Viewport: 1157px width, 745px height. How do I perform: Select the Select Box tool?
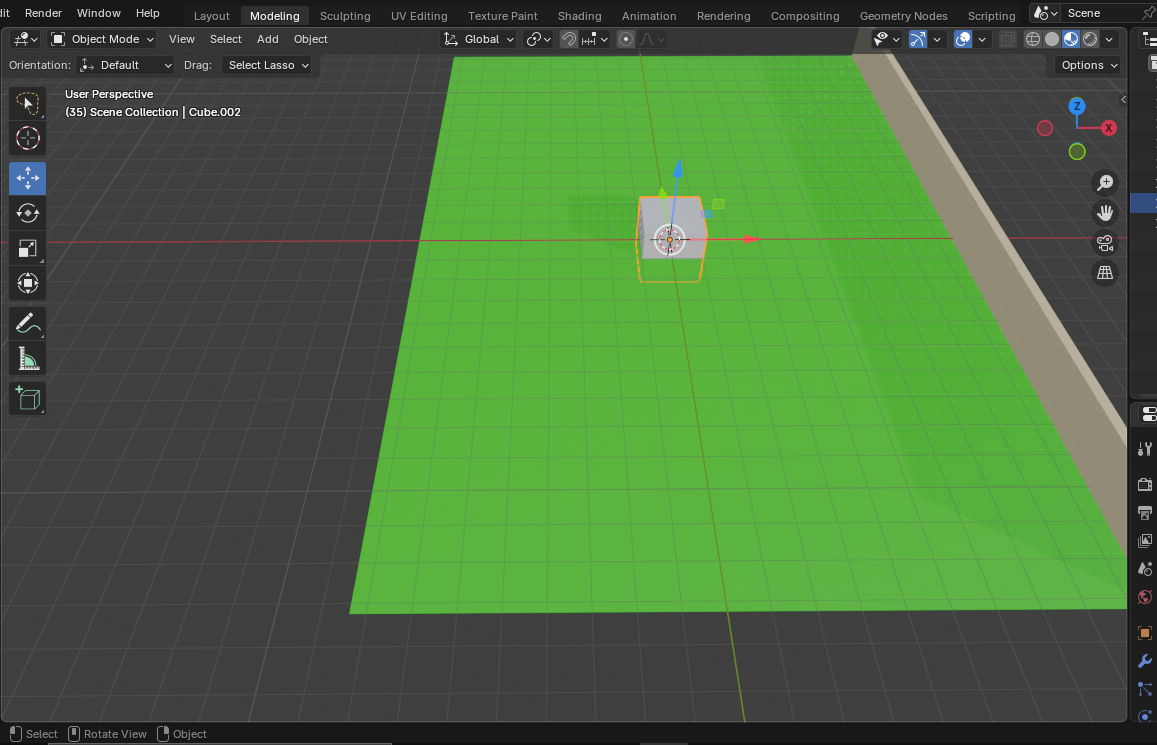point(27,103)
